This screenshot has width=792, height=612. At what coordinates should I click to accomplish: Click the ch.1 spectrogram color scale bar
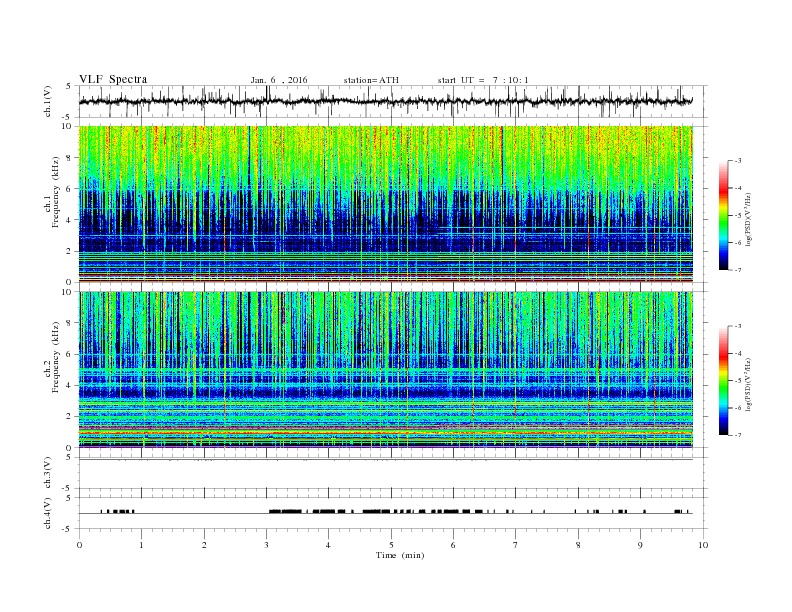point(723,216)
